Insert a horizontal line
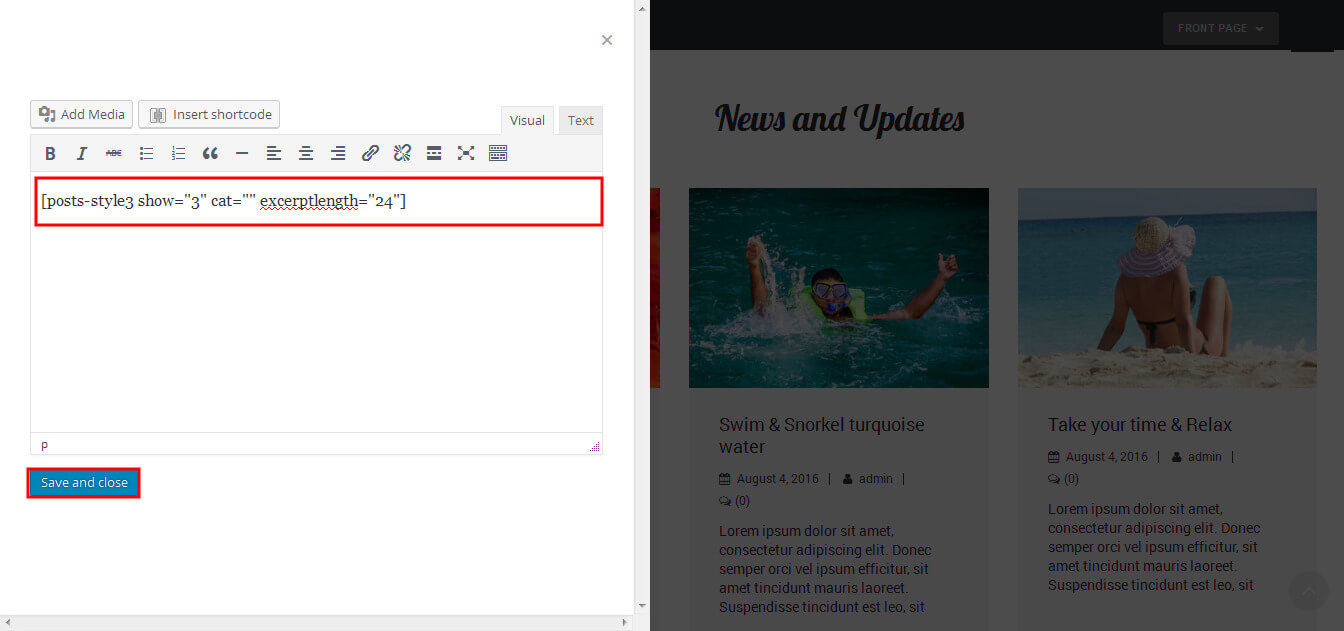Screen dimensions: 1344x631 [x=242, y=153]
